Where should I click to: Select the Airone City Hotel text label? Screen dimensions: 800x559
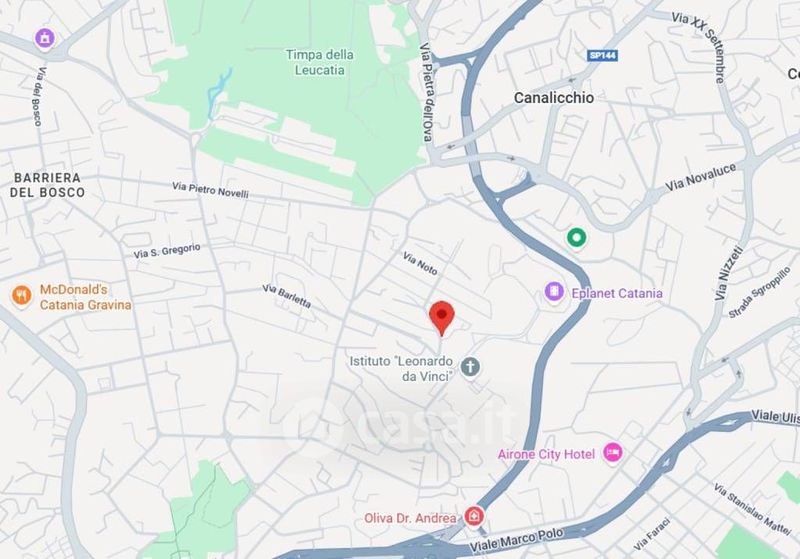546,454
